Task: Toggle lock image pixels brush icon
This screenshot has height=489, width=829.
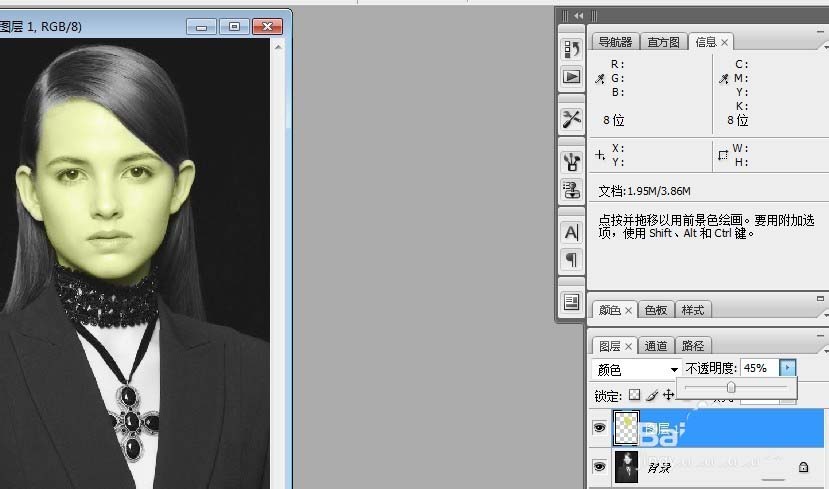Action: [651, 396]
